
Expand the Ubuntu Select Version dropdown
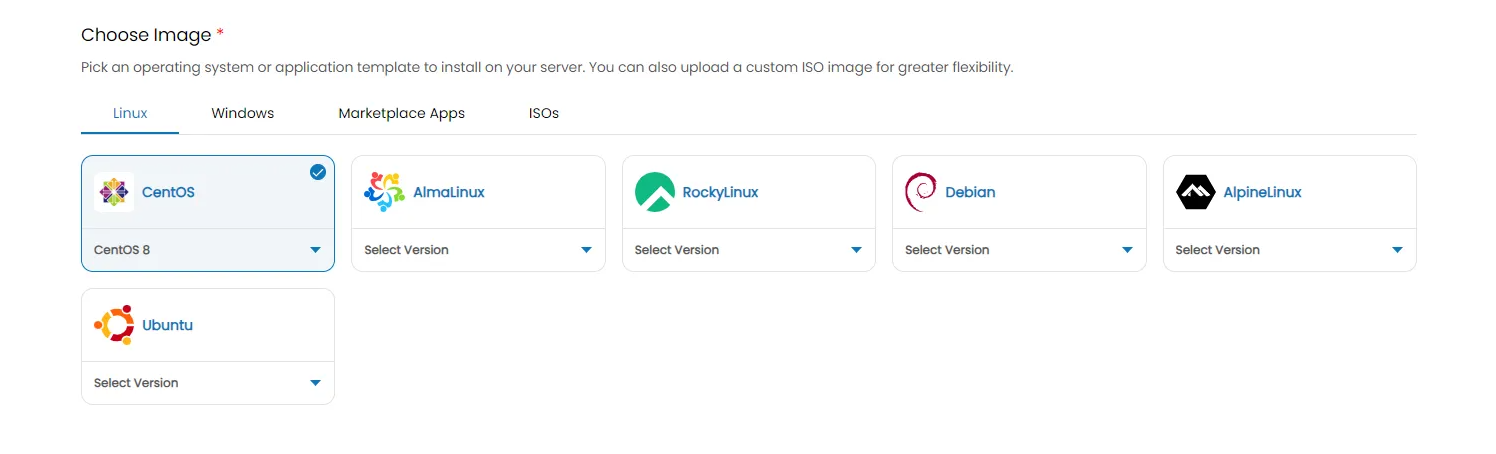point(208,383)
